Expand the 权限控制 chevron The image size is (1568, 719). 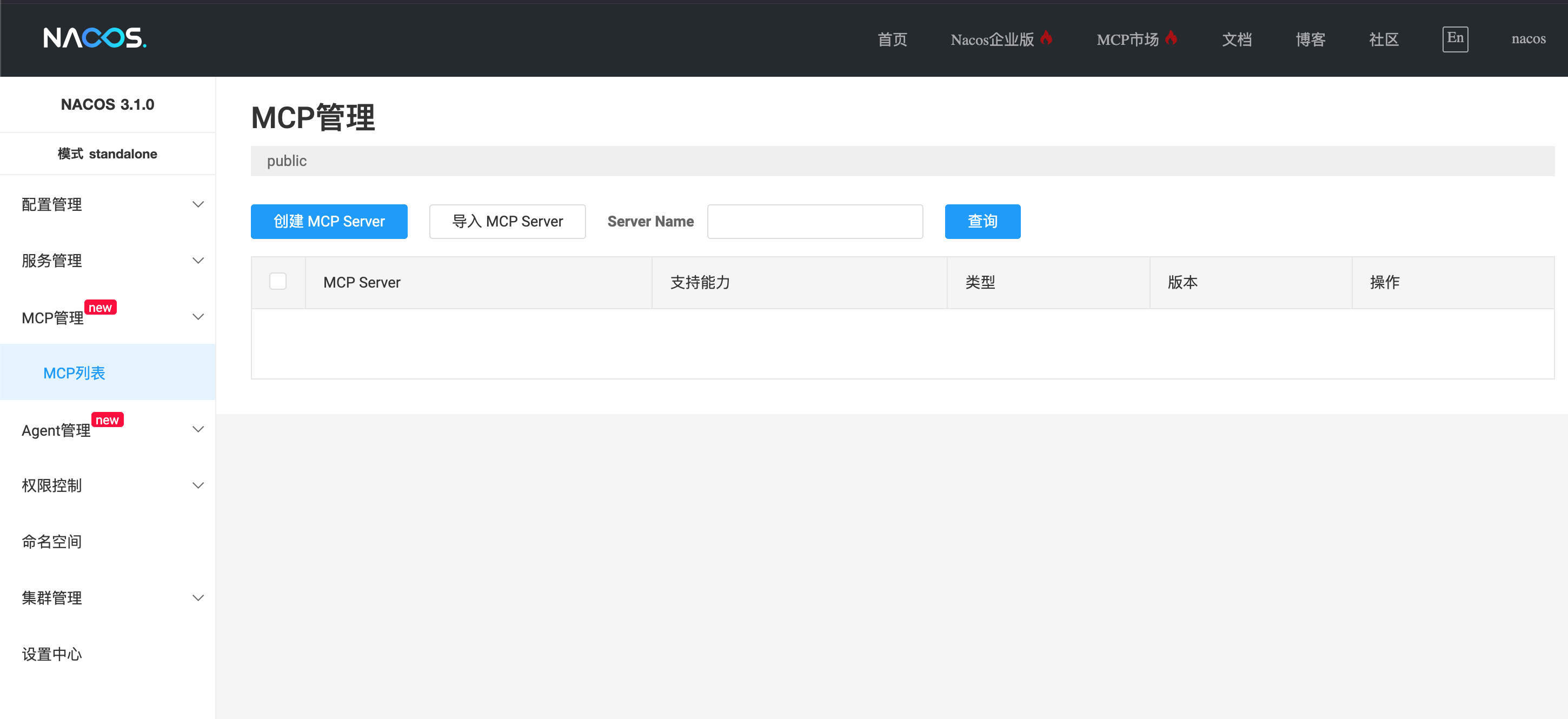click(198, 485)
